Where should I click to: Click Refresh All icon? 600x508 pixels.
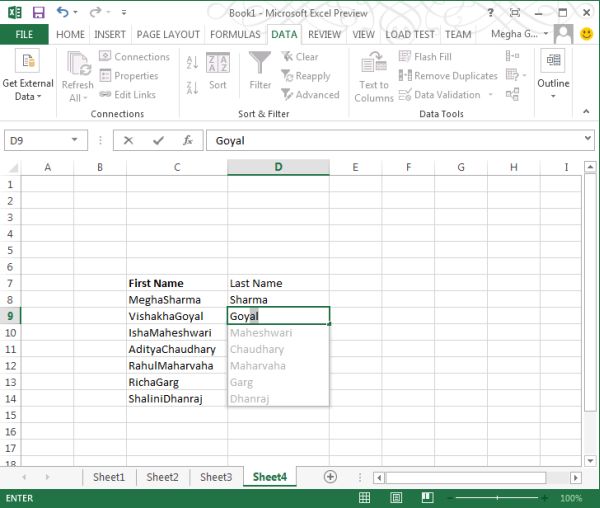coord(78,77)
